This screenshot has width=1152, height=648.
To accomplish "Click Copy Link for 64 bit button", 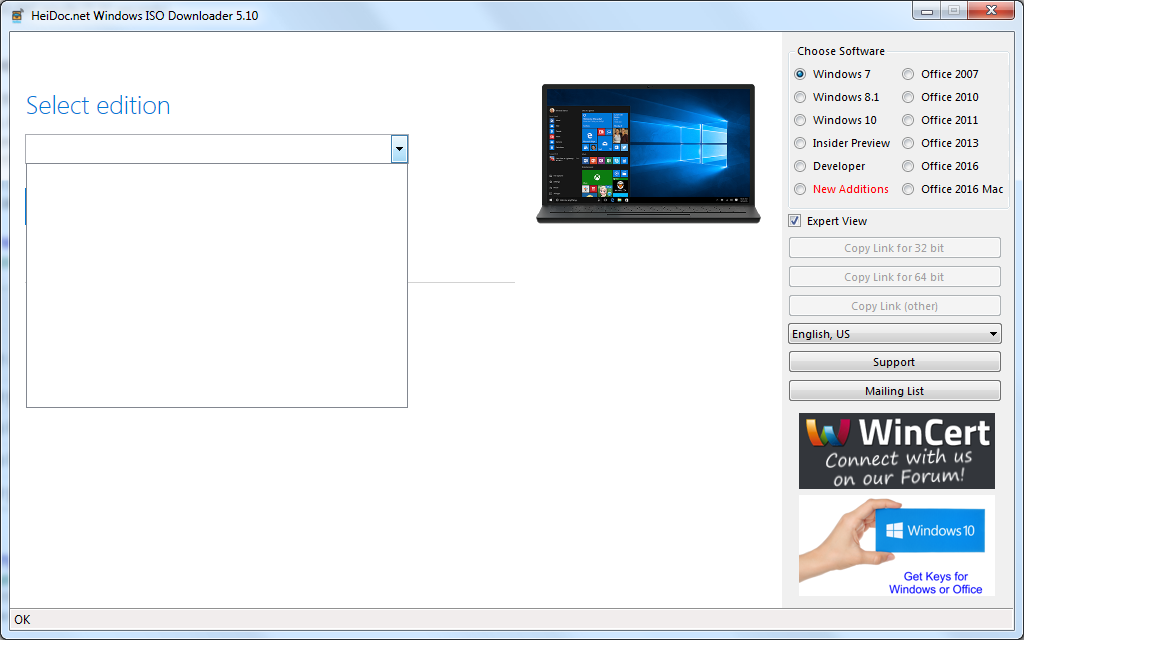I will 894,277.
